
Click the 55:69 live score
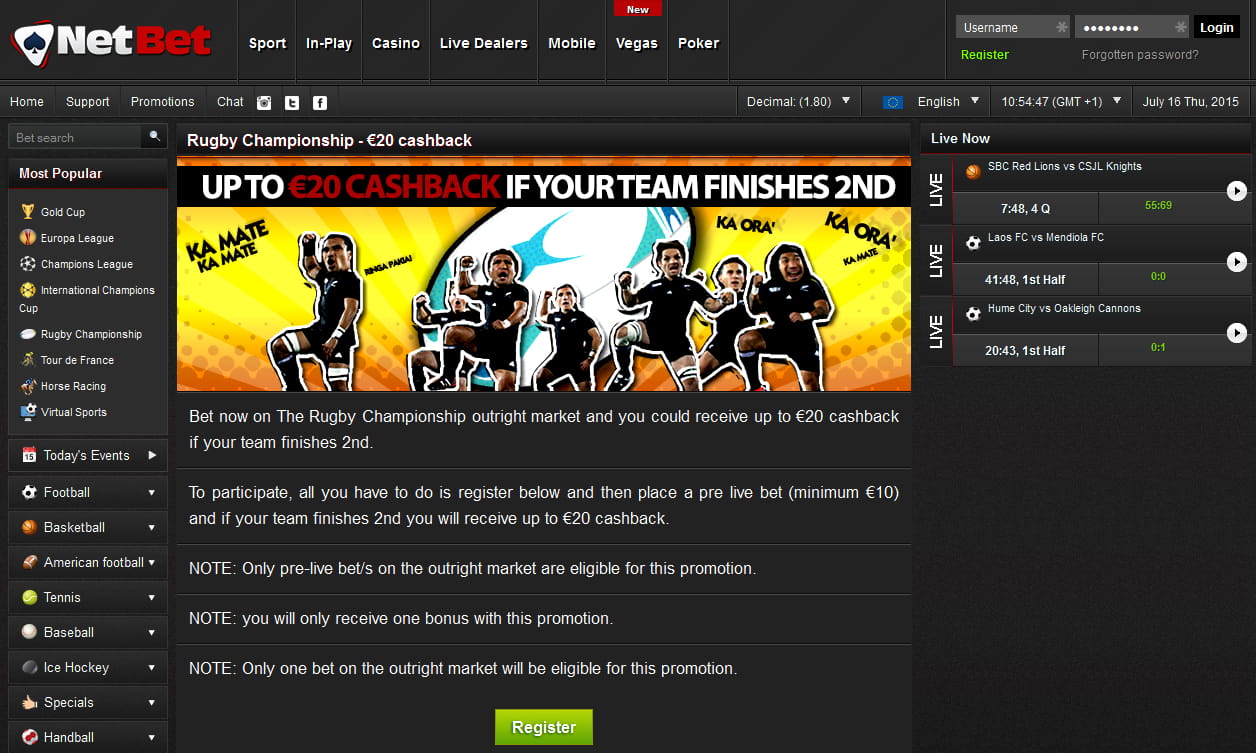coord(1159,206)
